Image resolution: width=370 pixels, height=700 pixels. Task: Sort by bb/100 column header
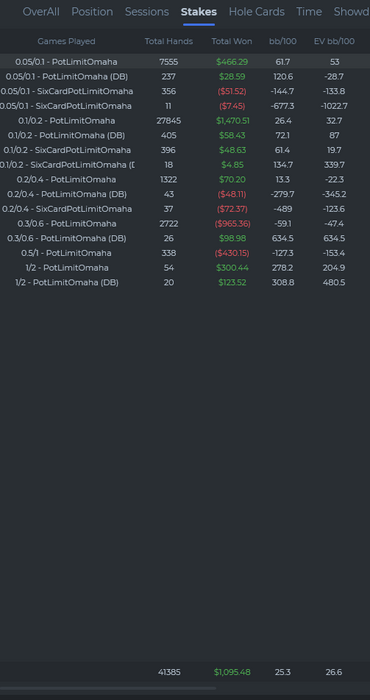[283, 42]
